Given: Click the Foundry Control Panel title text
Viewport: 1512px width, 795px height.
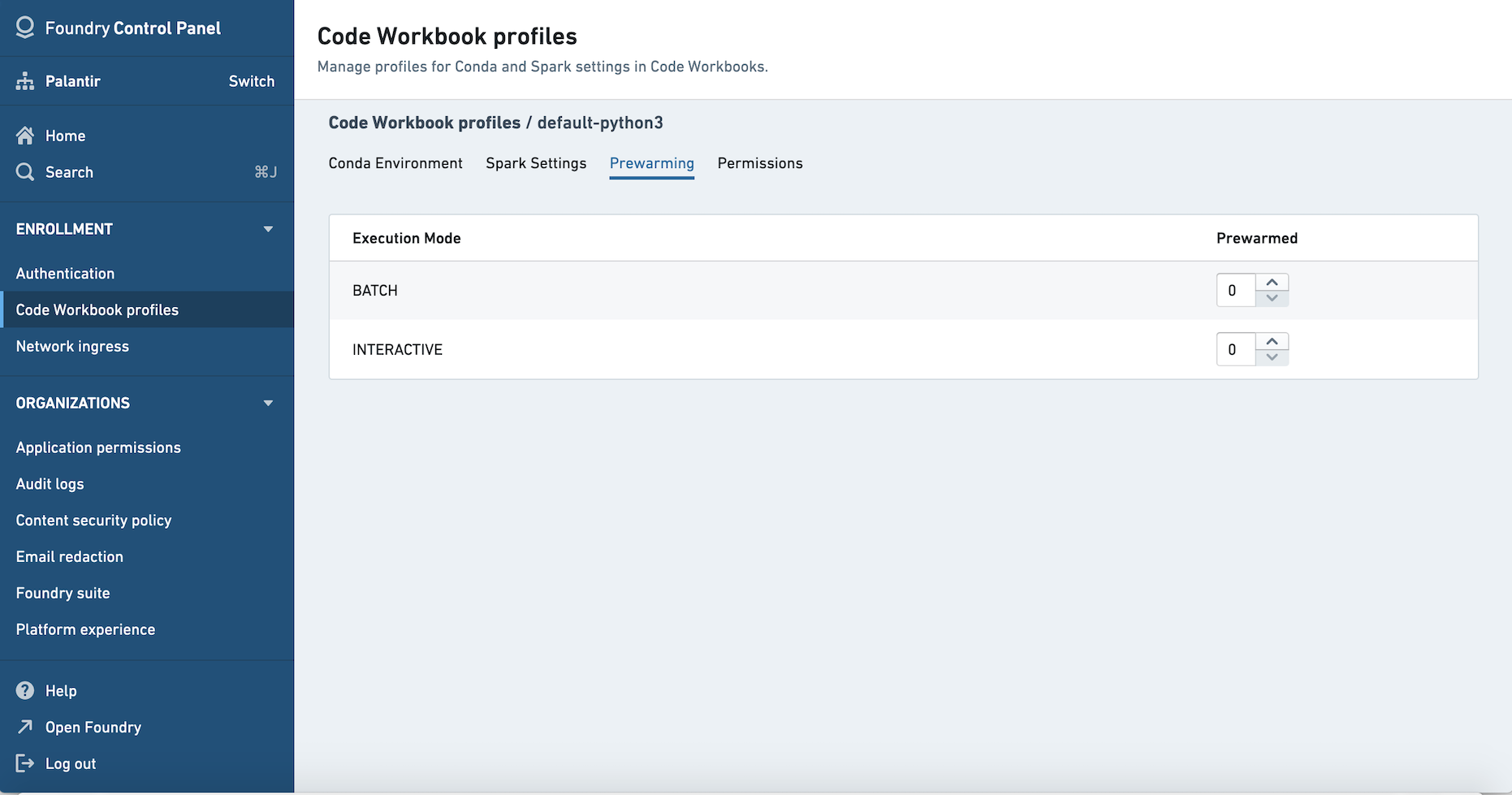Looking at the screenshot, I should tap(133, 28).
